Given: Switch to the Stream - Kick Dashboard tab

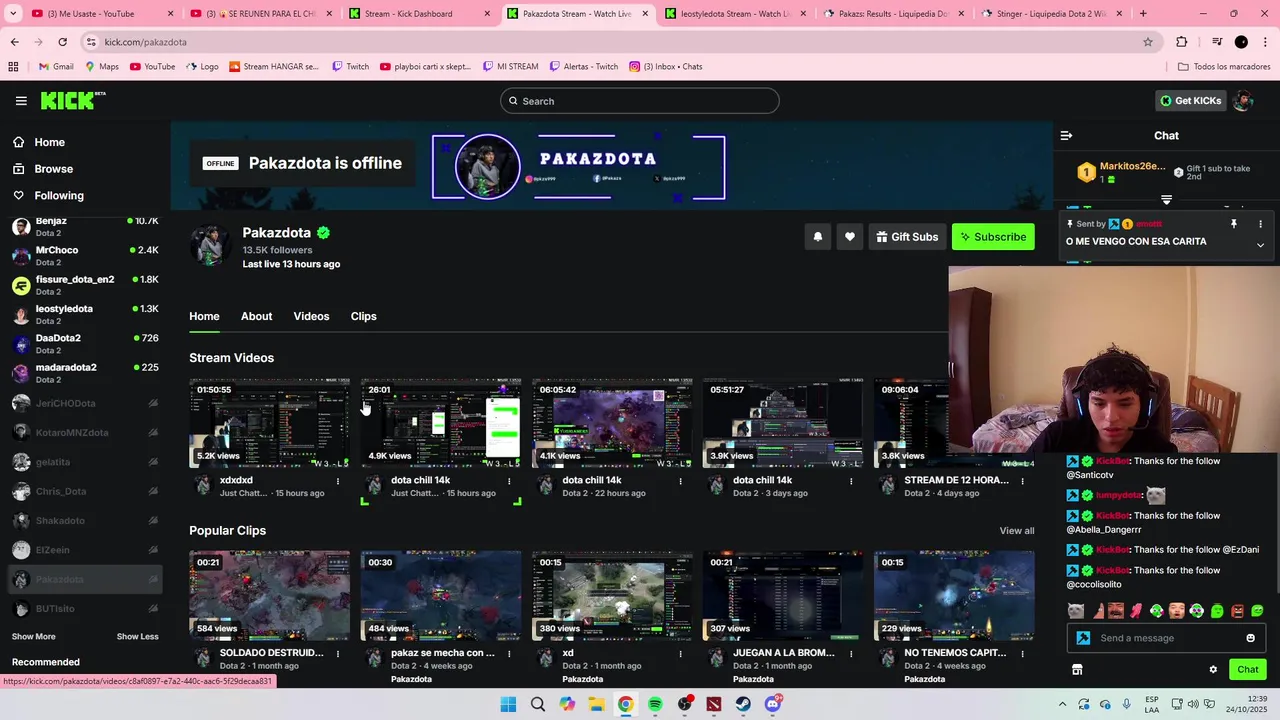Looking at the screenshot, I should [418, 14].
